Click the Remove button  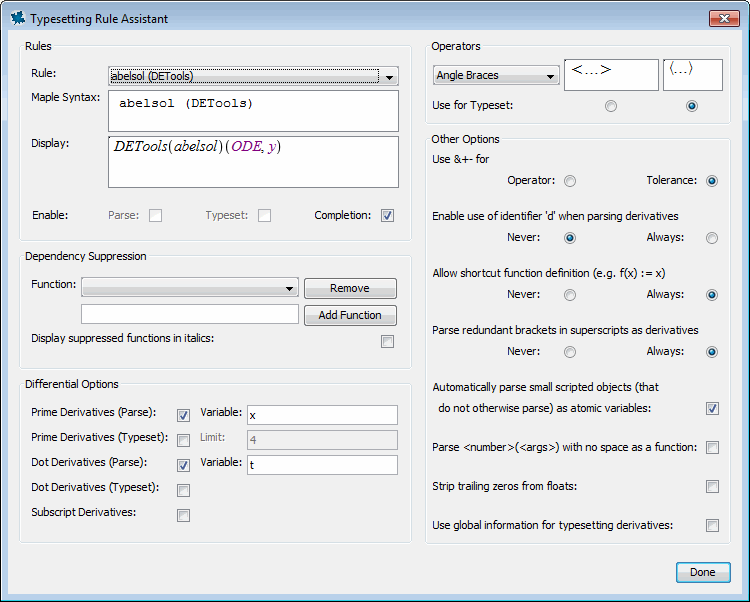click(x=350, y=288)
